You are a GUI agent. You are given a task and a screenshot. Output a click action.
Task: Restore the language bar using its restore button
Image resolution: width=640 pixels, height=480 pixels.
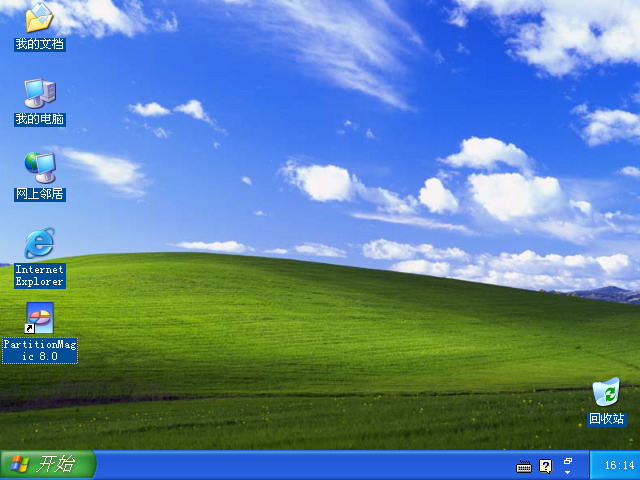point(568,460)
